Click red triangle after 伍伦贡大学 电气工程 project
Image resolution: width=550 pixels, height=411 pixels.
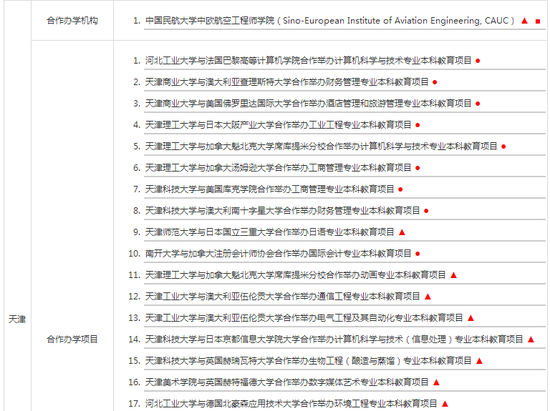click(x=471, y=318)
